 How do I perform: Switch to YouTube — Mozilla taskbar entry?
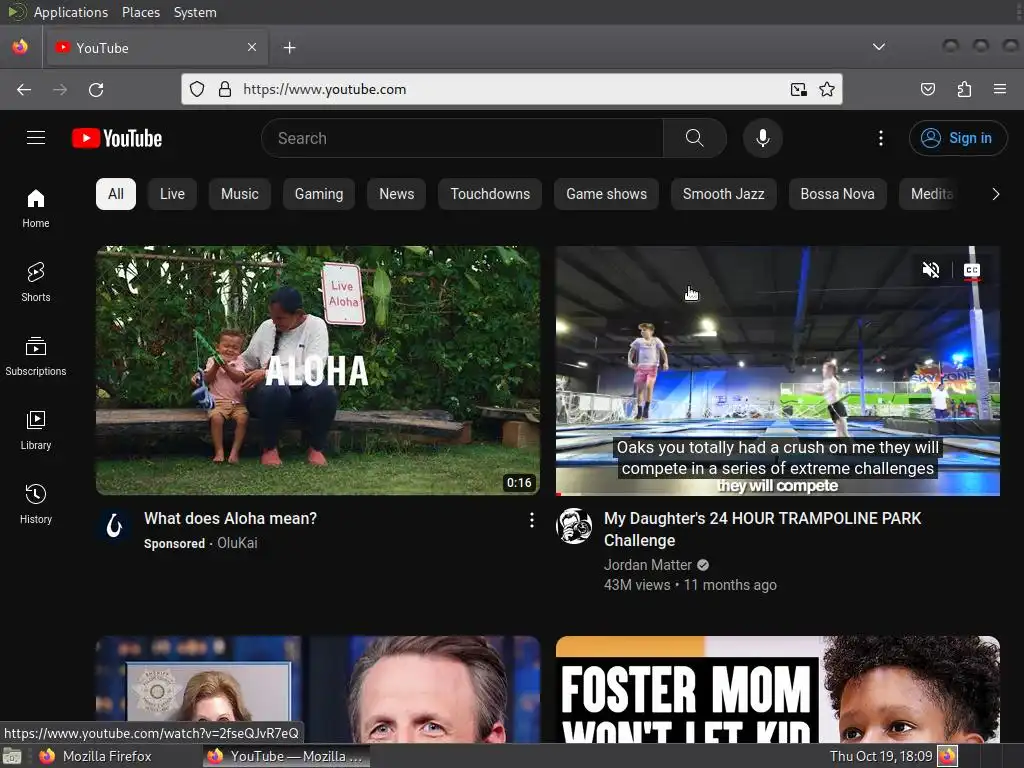[x=286, y=756]
